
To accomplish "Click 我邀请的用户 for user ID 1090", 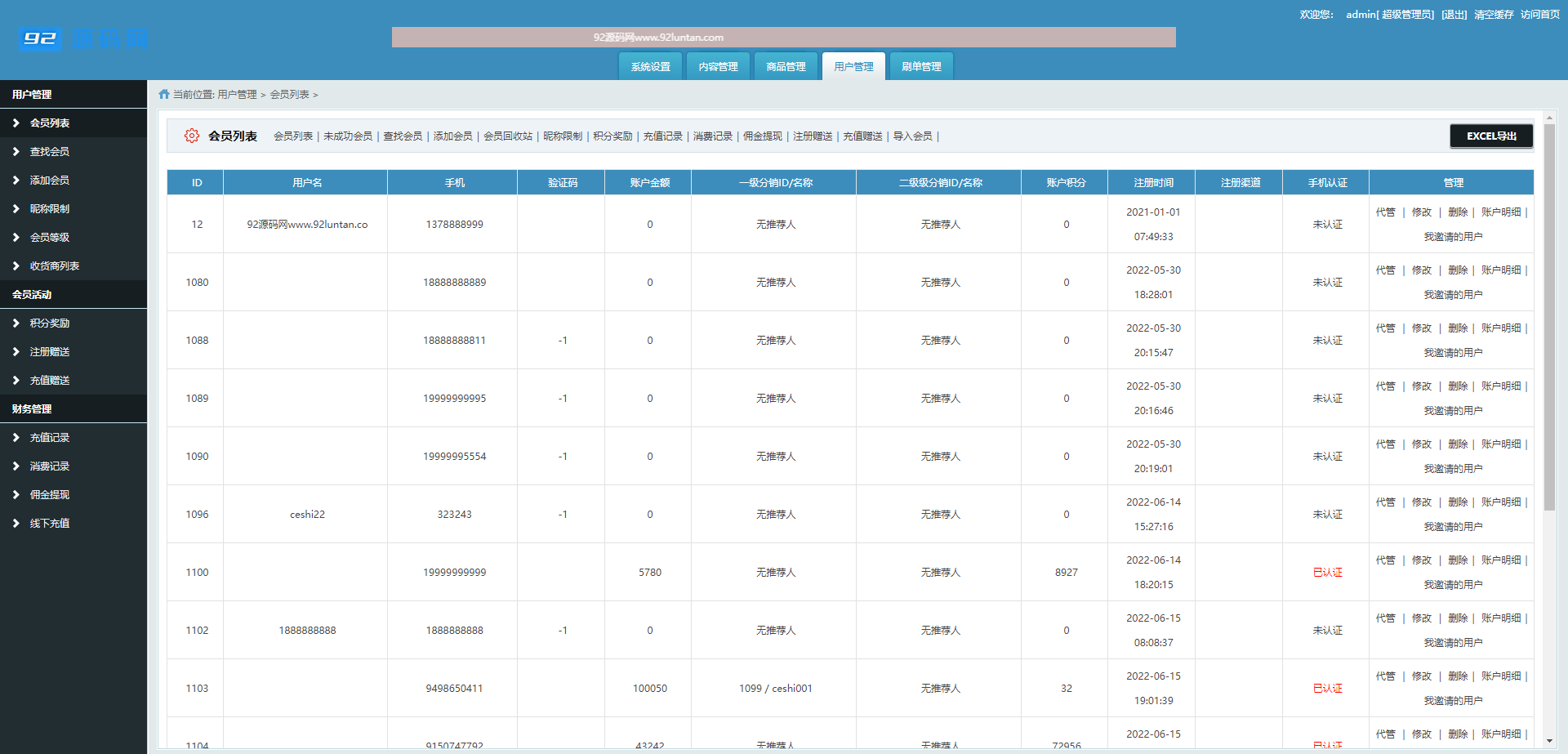I will 1453,468.
